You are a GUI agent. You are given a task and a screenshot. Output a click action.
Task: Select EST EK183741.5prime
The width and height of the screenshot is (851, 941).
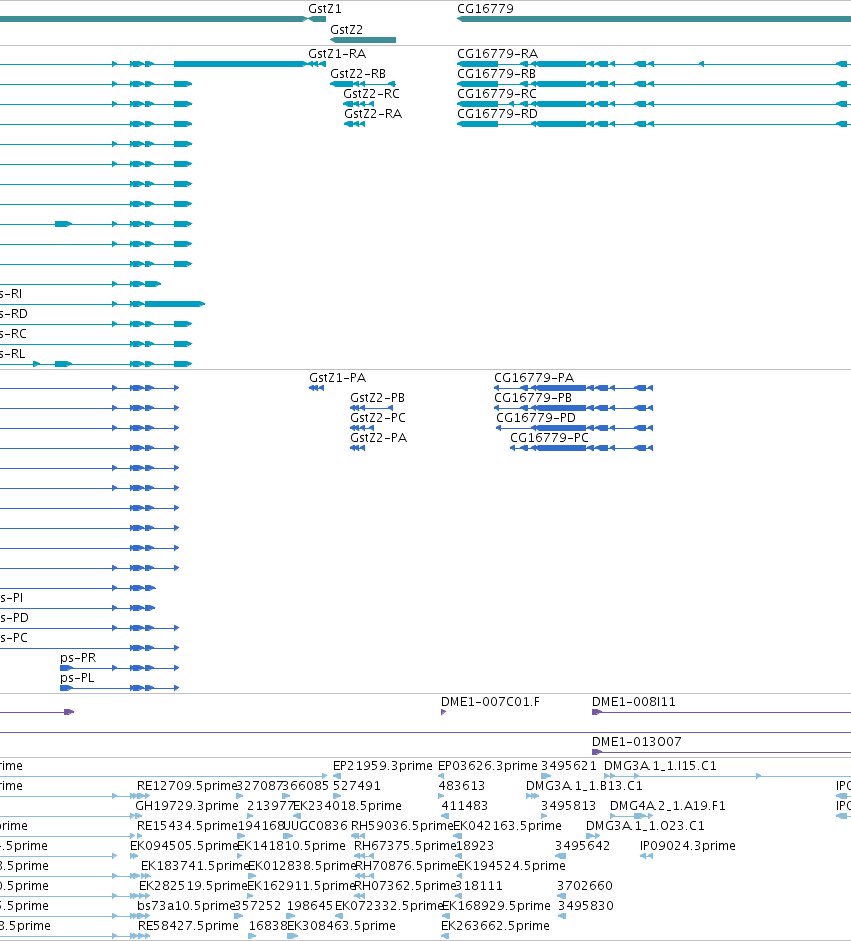[195, 866]
